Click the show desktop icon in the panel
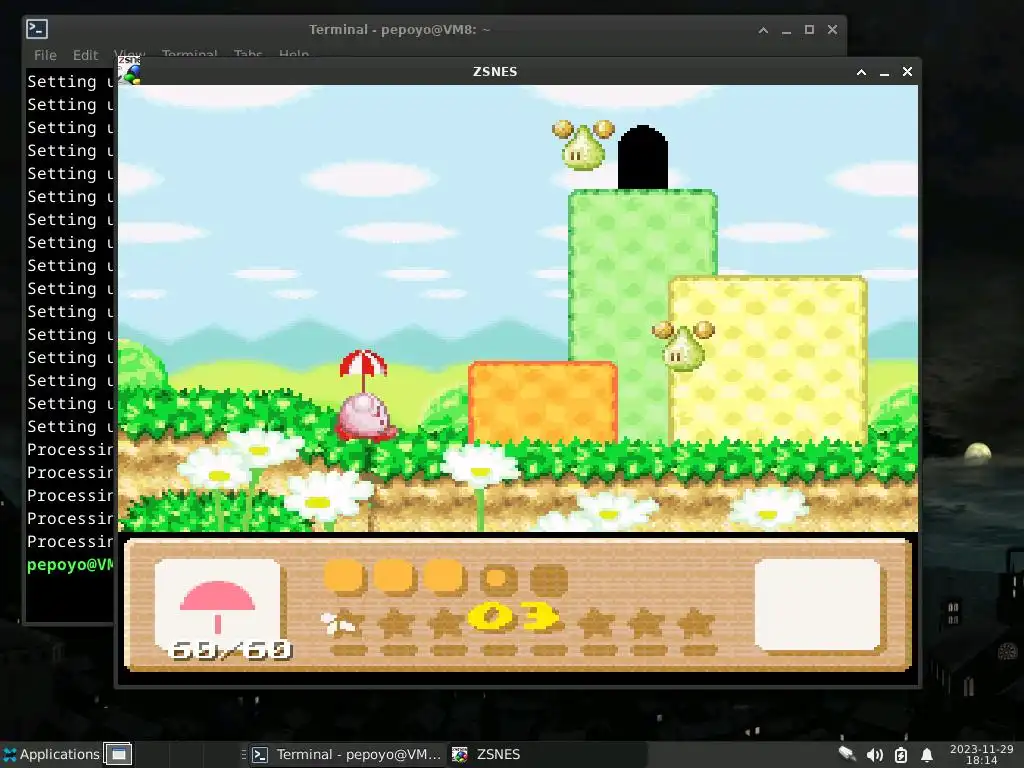 point(118,754)
